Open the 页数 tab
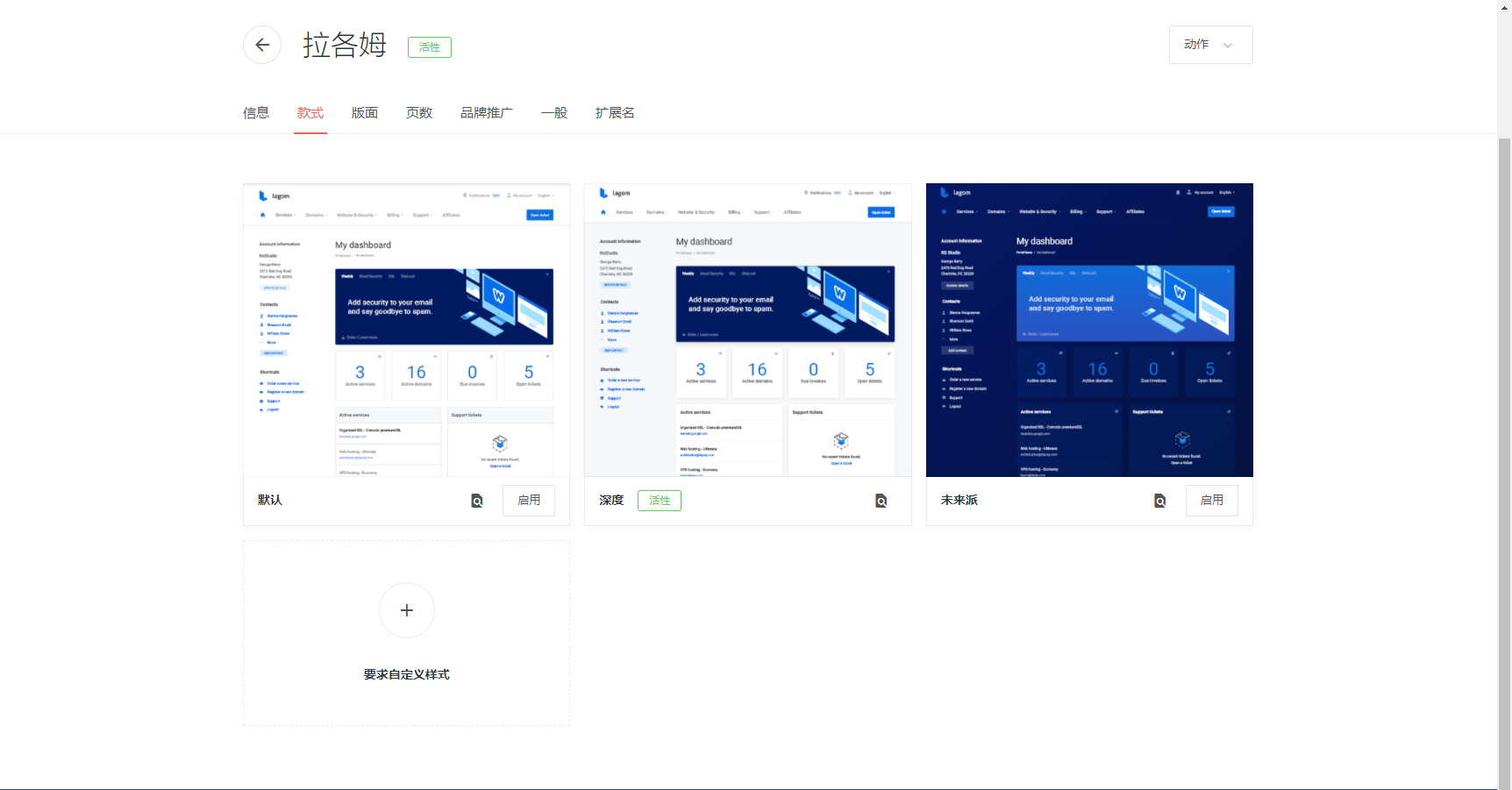 [x=418, y=112]
